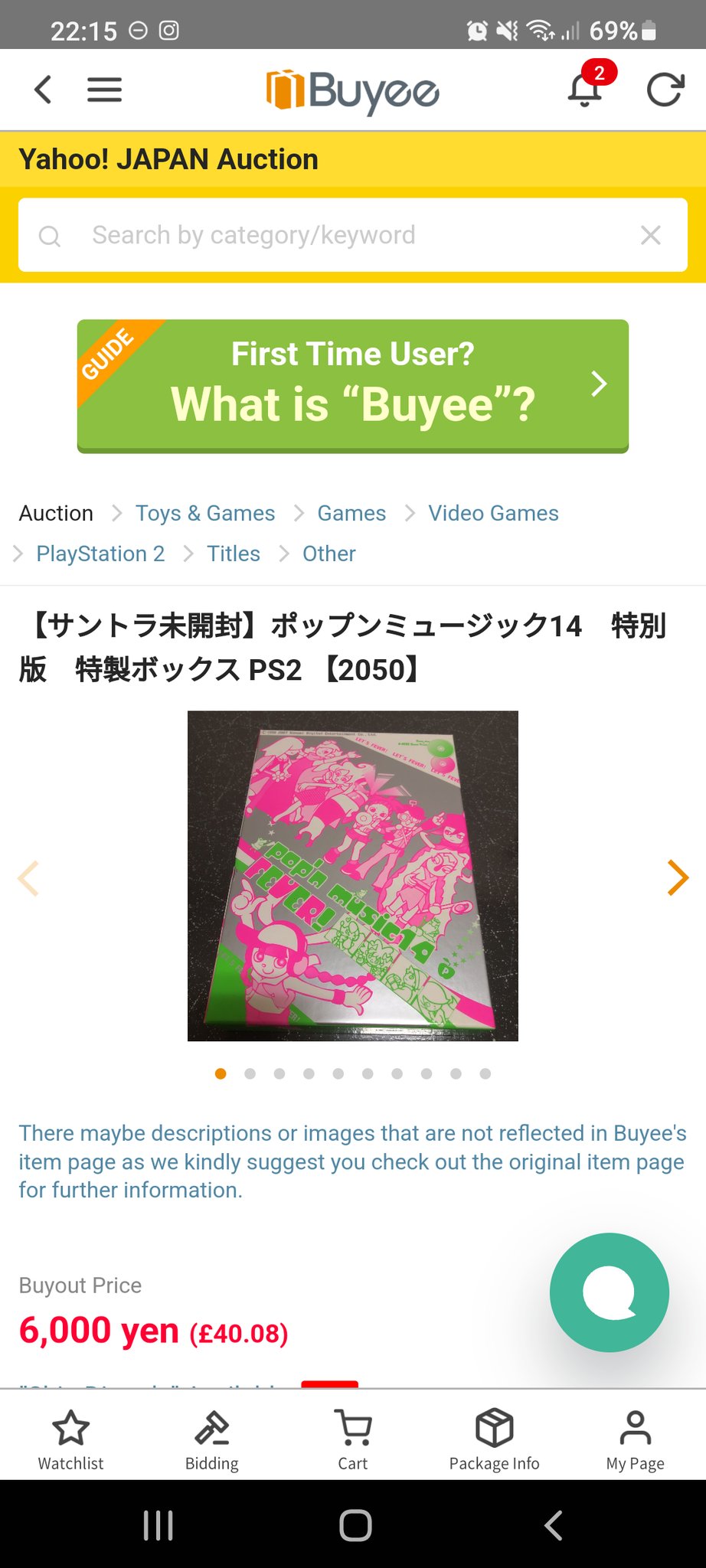Select the last image carousel dot
Viewport: 706px width, 1568px height.
485,1073
